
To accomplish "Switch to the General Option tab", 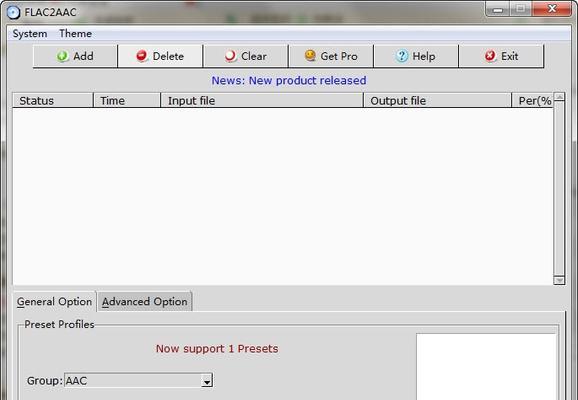I will 55,302.
